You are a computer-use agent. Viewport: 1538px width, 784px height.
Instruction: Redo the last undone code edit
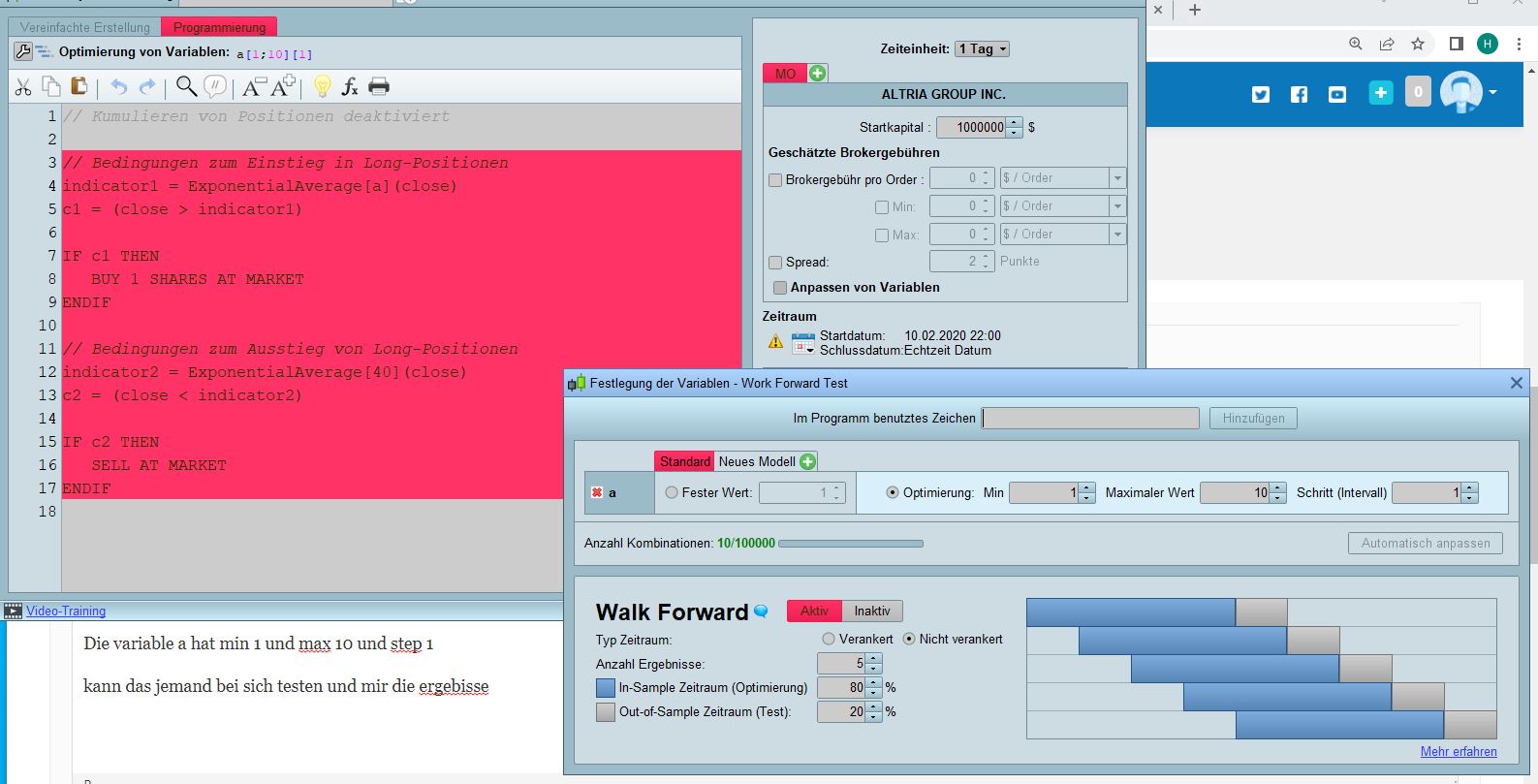(147, 87)
